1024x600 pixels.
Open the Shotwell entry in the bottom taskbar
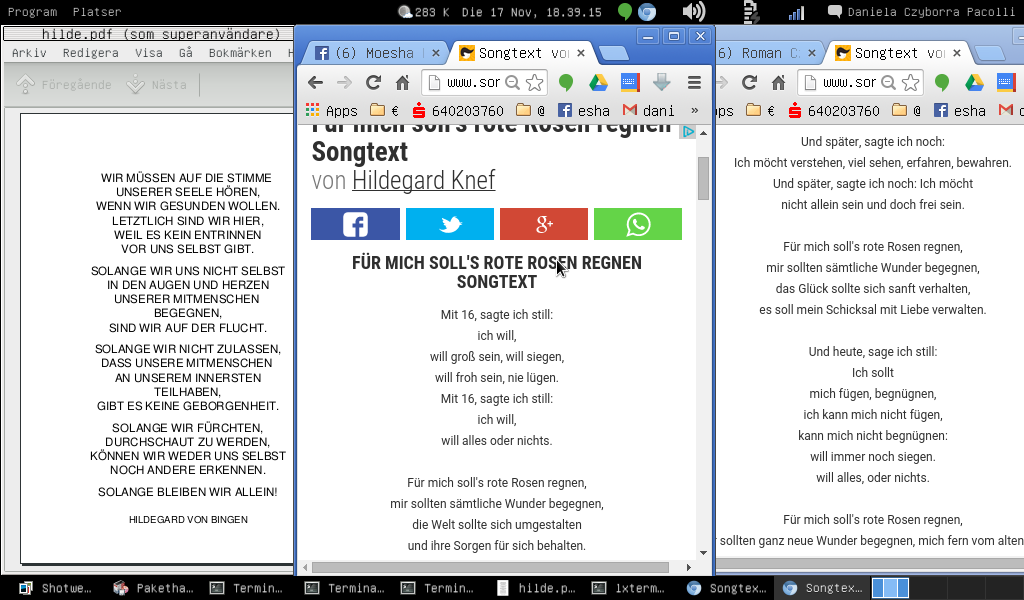pos(56,588)
